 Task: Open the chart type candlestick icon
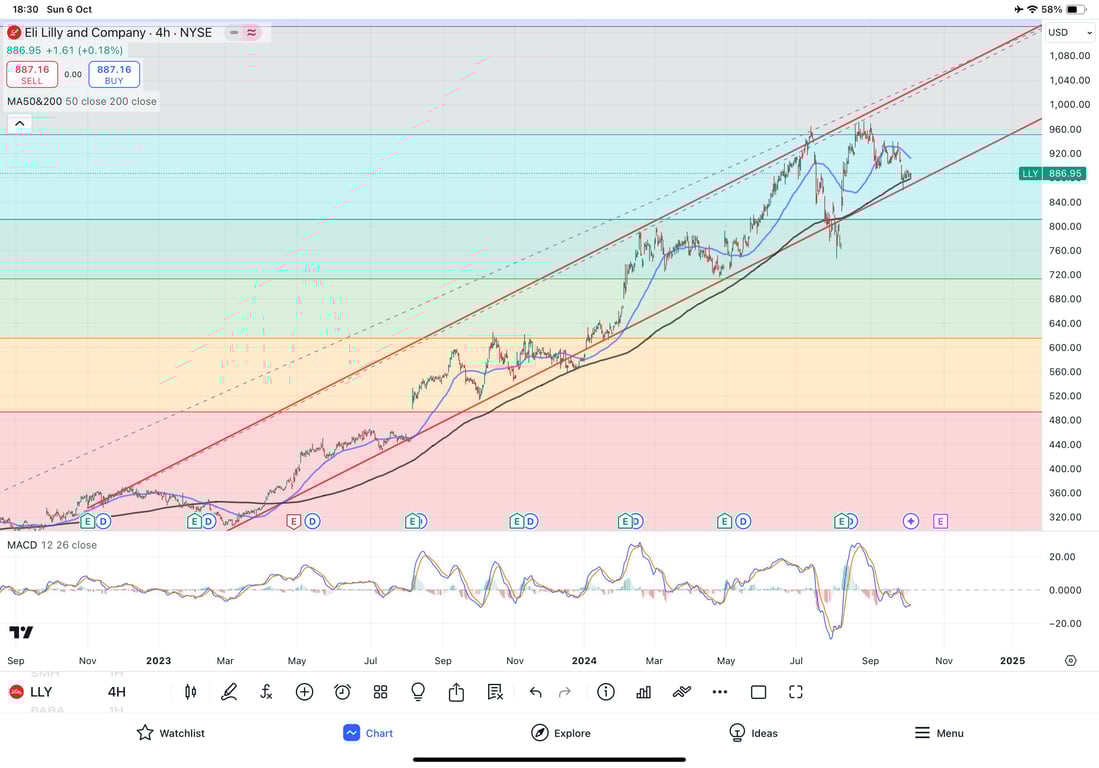[x=190, y=692]
